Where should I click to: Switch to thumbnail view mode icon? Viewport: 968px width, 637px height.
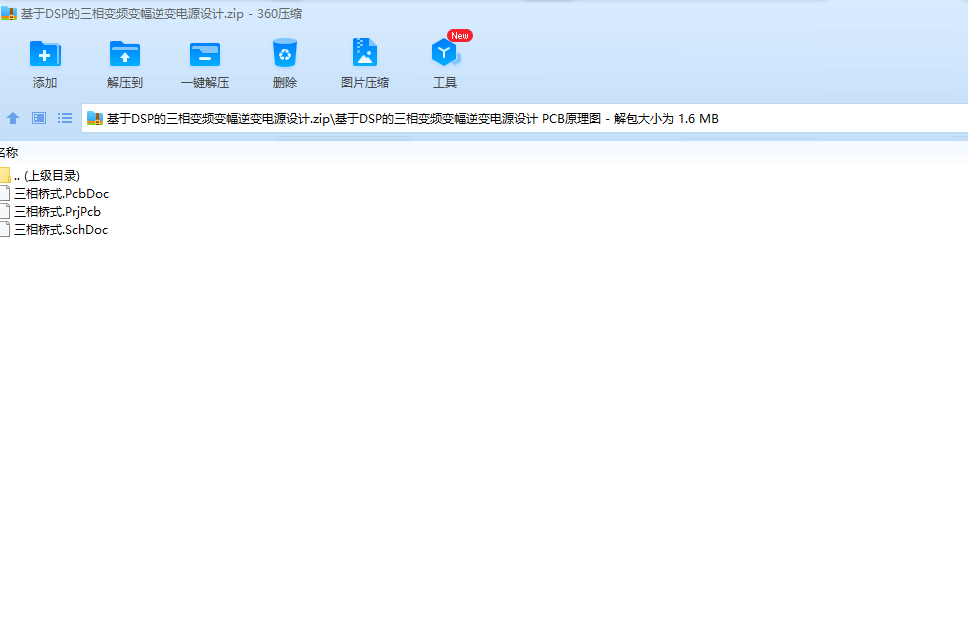click(x=39, y=118)
